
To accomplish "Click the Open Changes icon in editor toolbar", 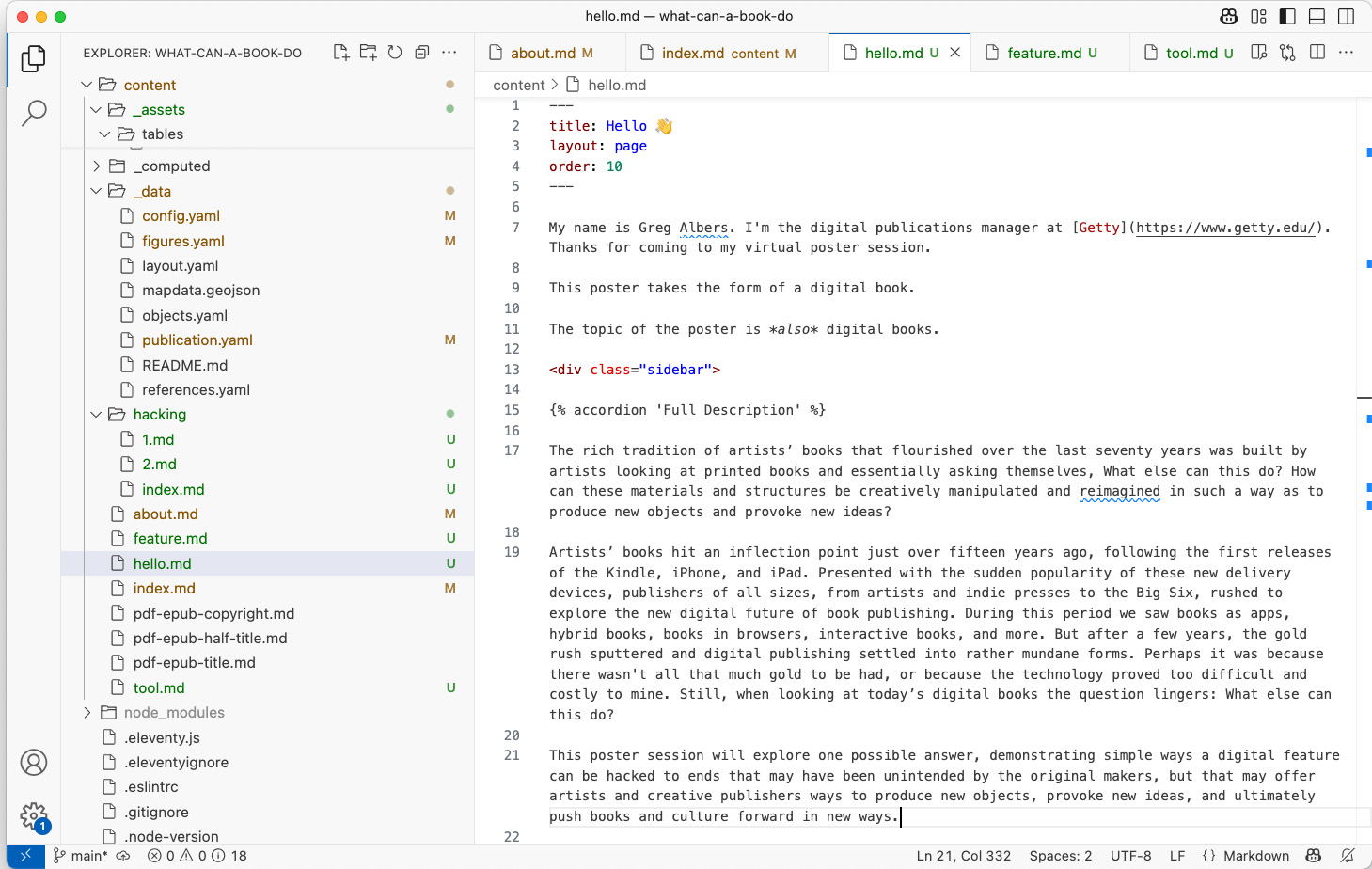I will (1287, 53).
